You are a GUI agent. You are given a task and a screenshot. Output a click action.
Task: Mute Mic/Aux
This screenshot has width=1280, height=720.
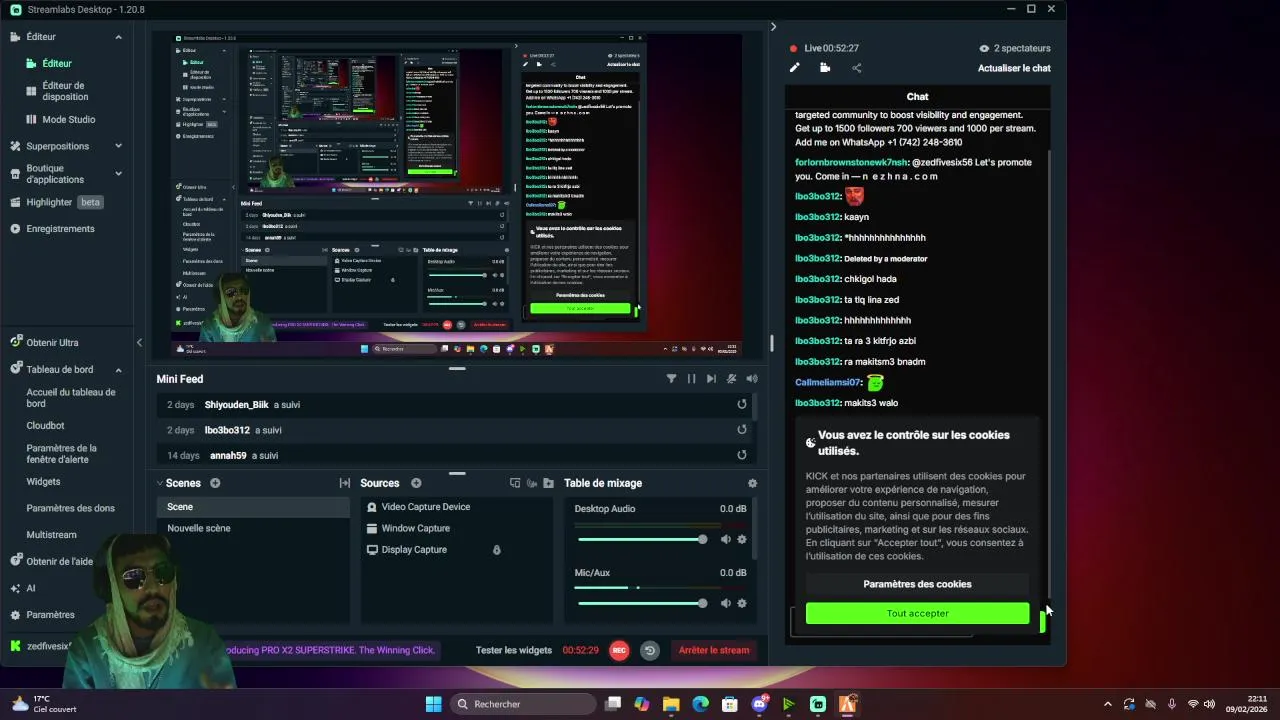click(x=725, y=603)
